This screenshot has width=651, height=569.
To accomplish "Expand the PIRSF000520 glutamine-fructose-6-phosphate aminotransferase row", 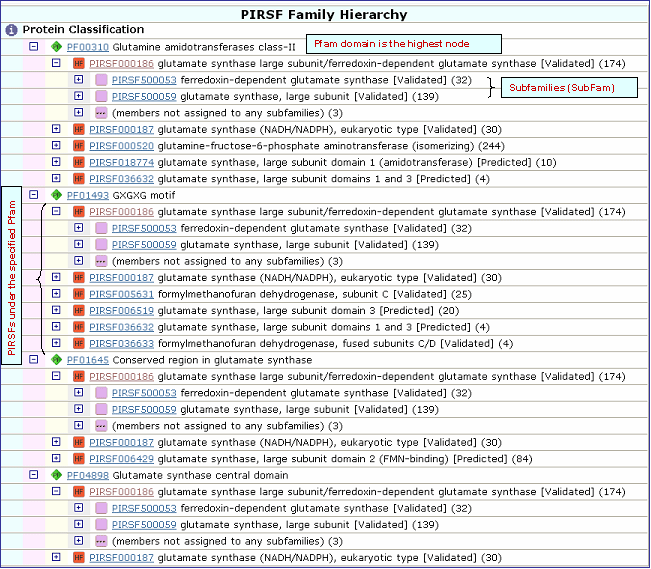I will (56, 145).
